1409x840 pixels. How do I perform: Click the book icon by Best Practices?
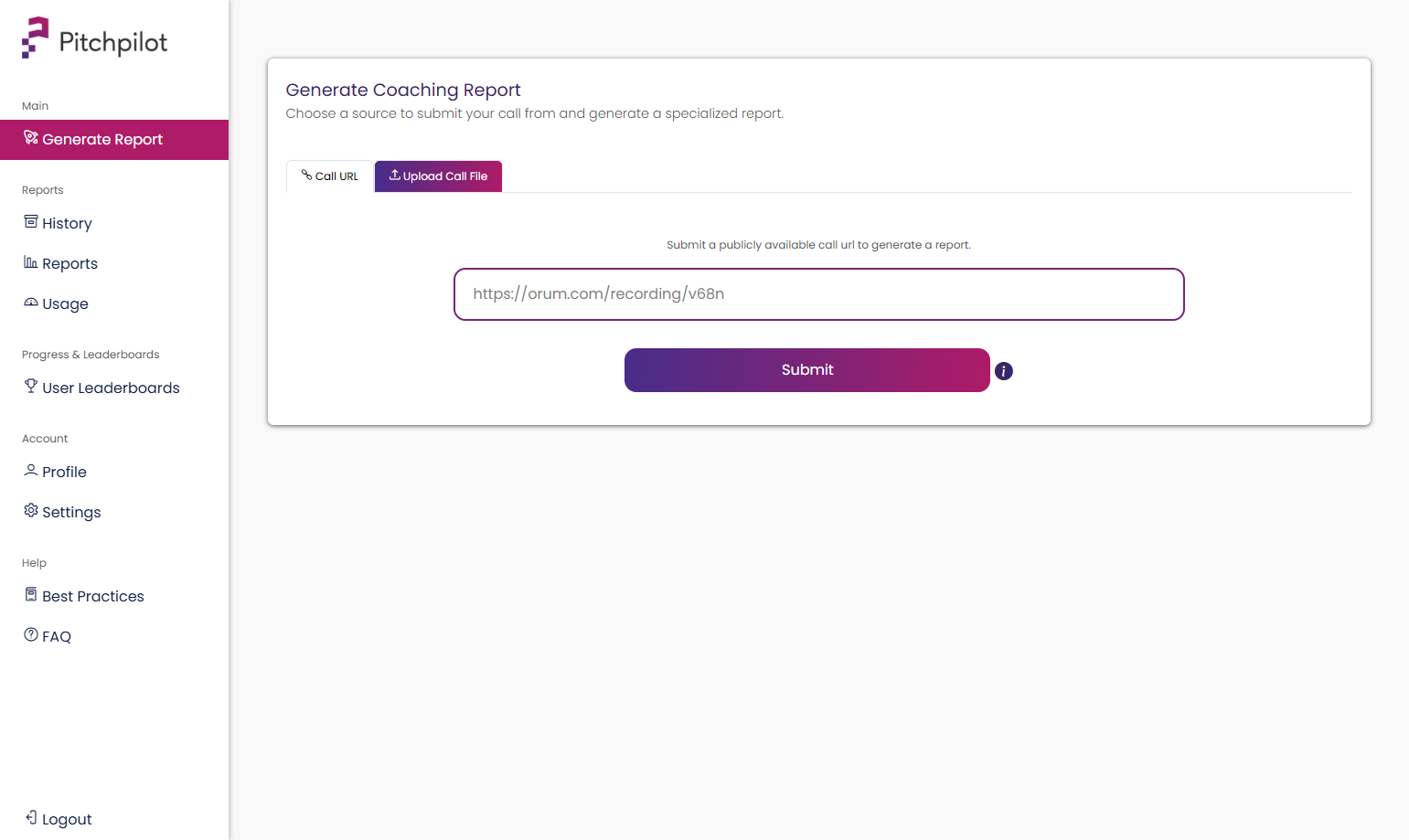pos(31,594)
